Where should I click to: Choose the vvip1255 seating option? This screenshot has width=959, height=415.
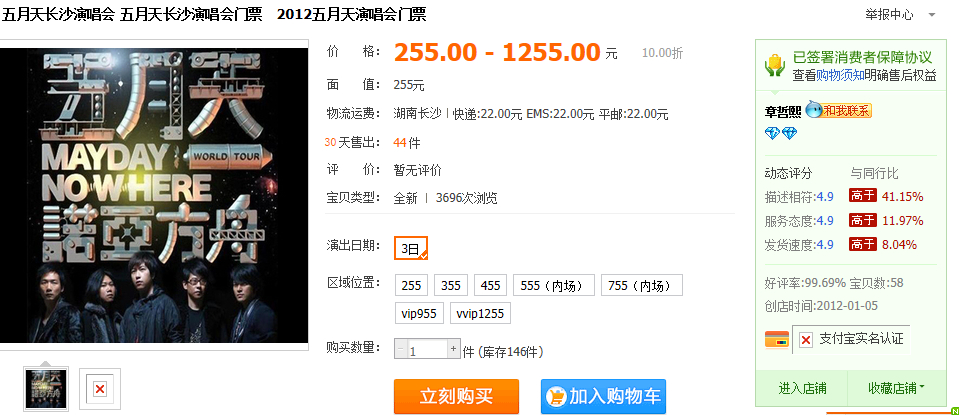[481, 314]
